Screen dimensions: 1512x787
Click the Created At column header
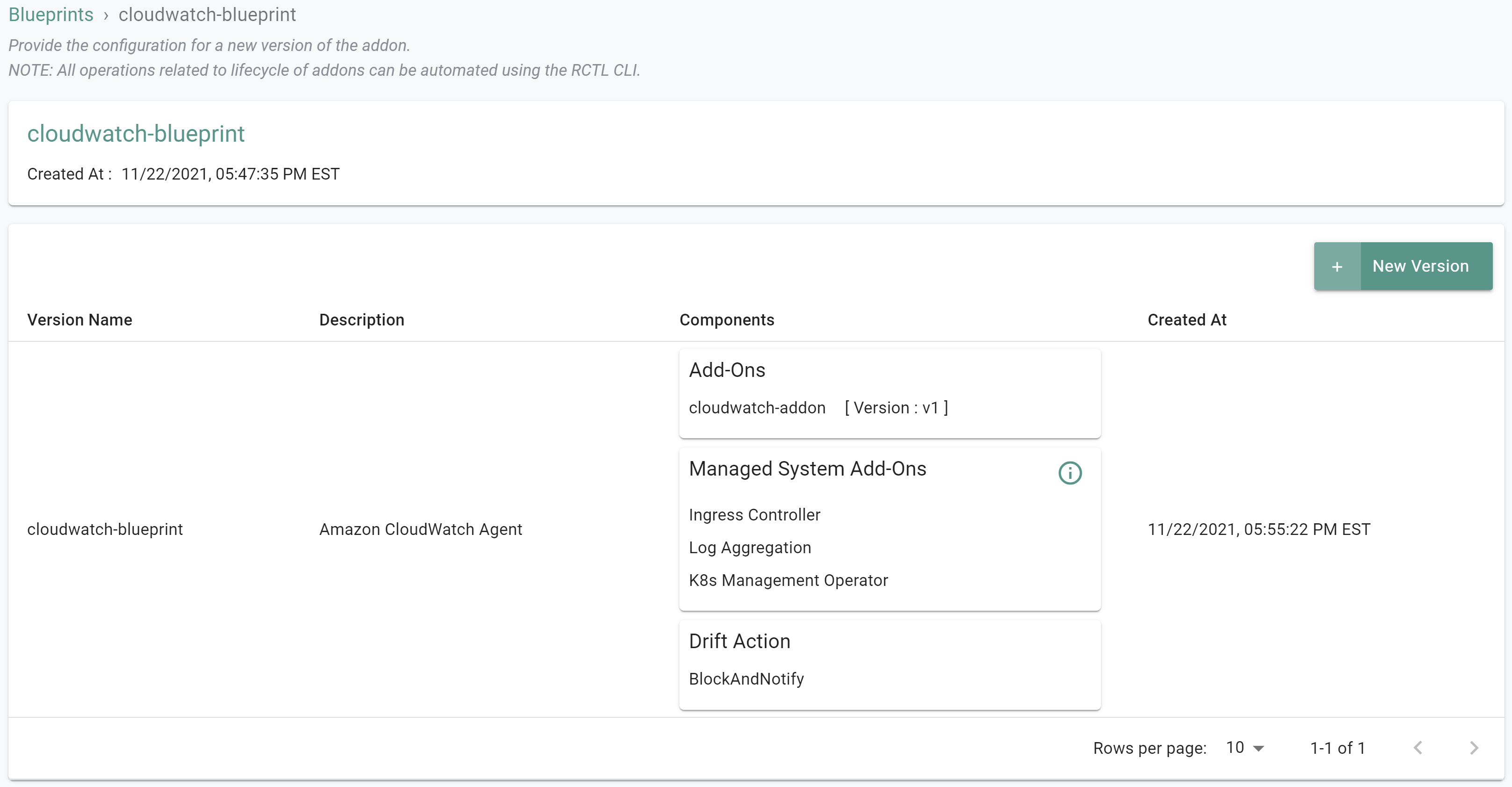(1187, 320)
